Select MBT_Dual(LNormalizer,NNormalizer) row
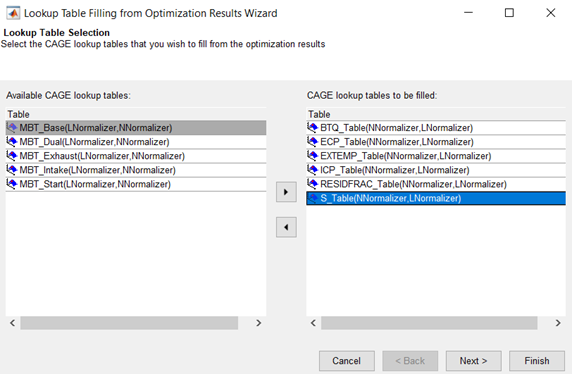 tap(136, 142)
